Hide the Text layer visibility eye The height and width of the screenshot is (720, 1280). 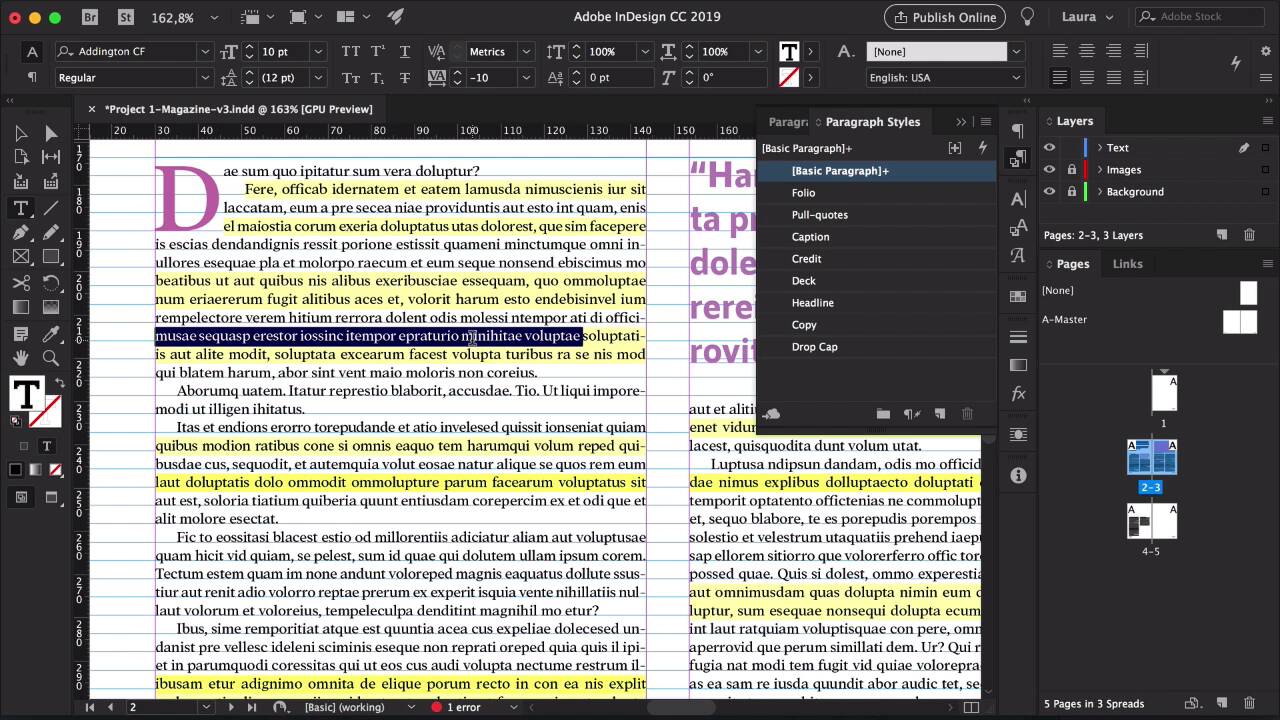coord(1049,148)
